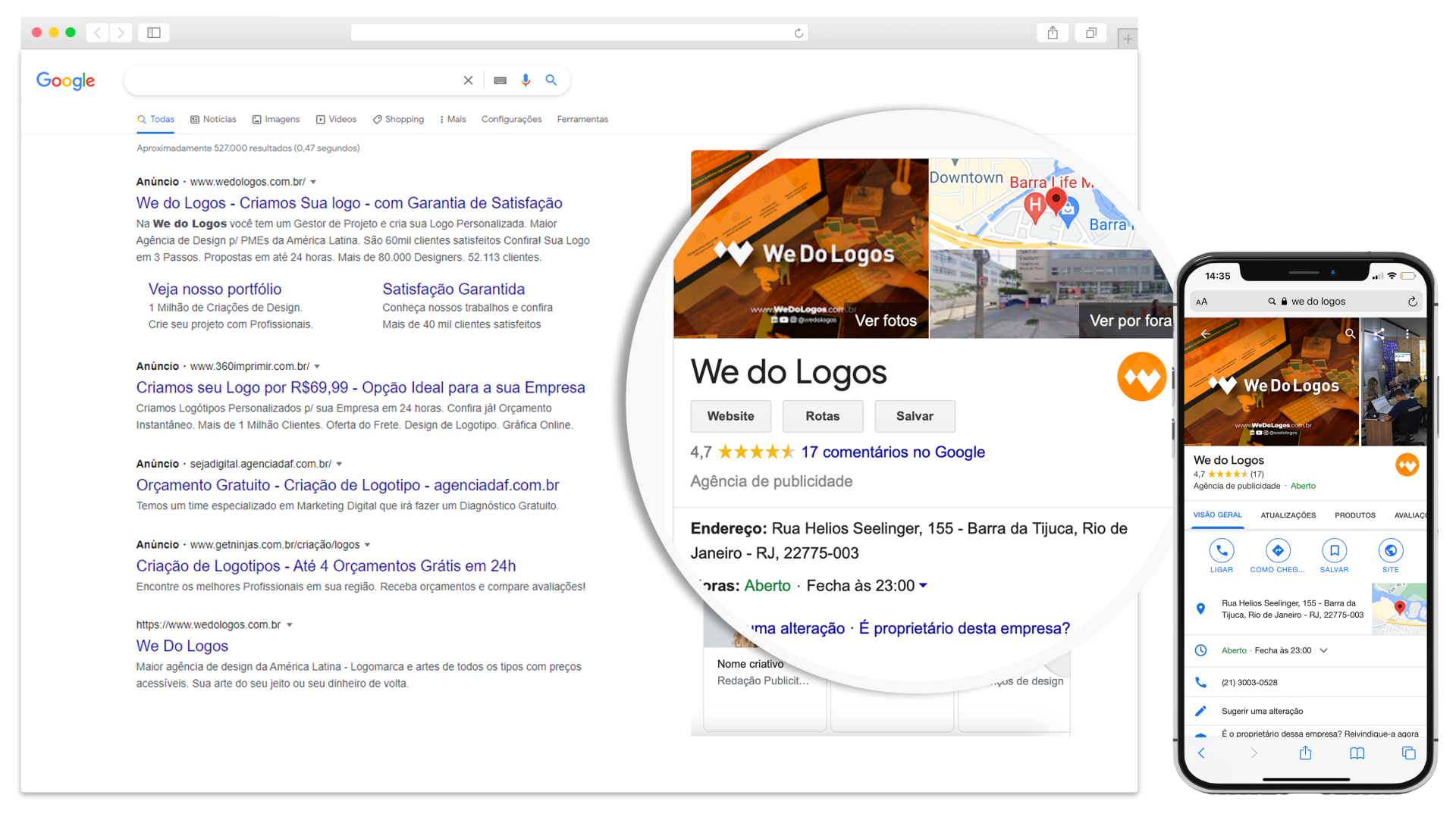The height and width of the screenshot is (817, 1456).
Task: Tap Sugerir uma alteração on phone
Action: tap(1263, 712)
